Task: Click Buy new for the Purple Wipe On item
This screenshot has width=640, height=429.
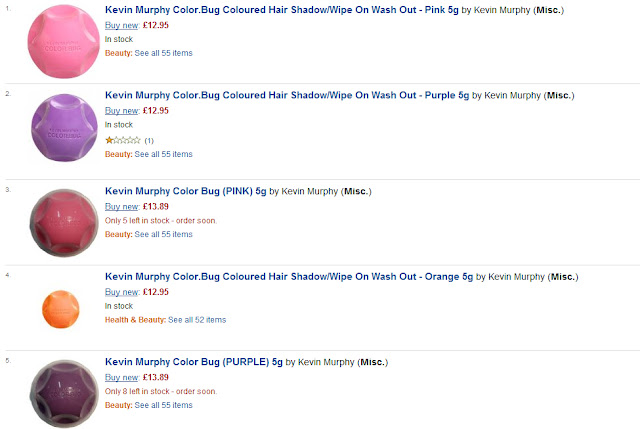Action: [x=122, y=111]
